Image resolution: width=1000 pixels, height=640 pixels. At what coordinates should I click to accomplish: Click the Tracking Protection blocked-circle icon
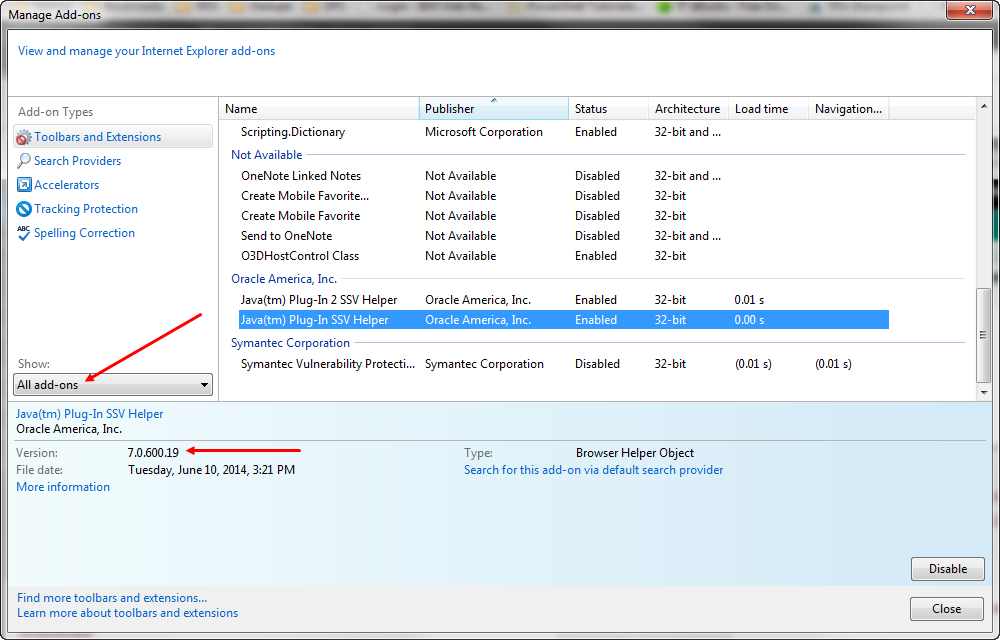pos(24,209)
